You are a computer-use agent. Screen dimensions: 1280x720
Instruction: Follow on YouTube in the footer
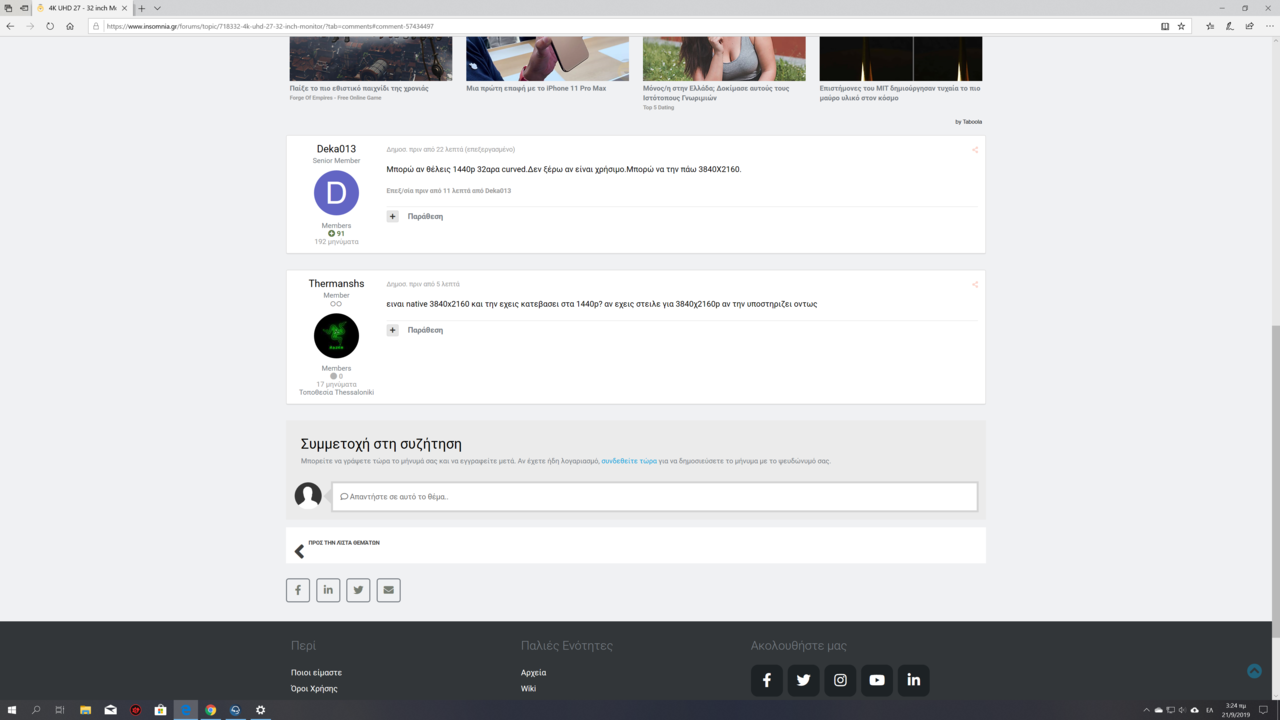(877, 680)
